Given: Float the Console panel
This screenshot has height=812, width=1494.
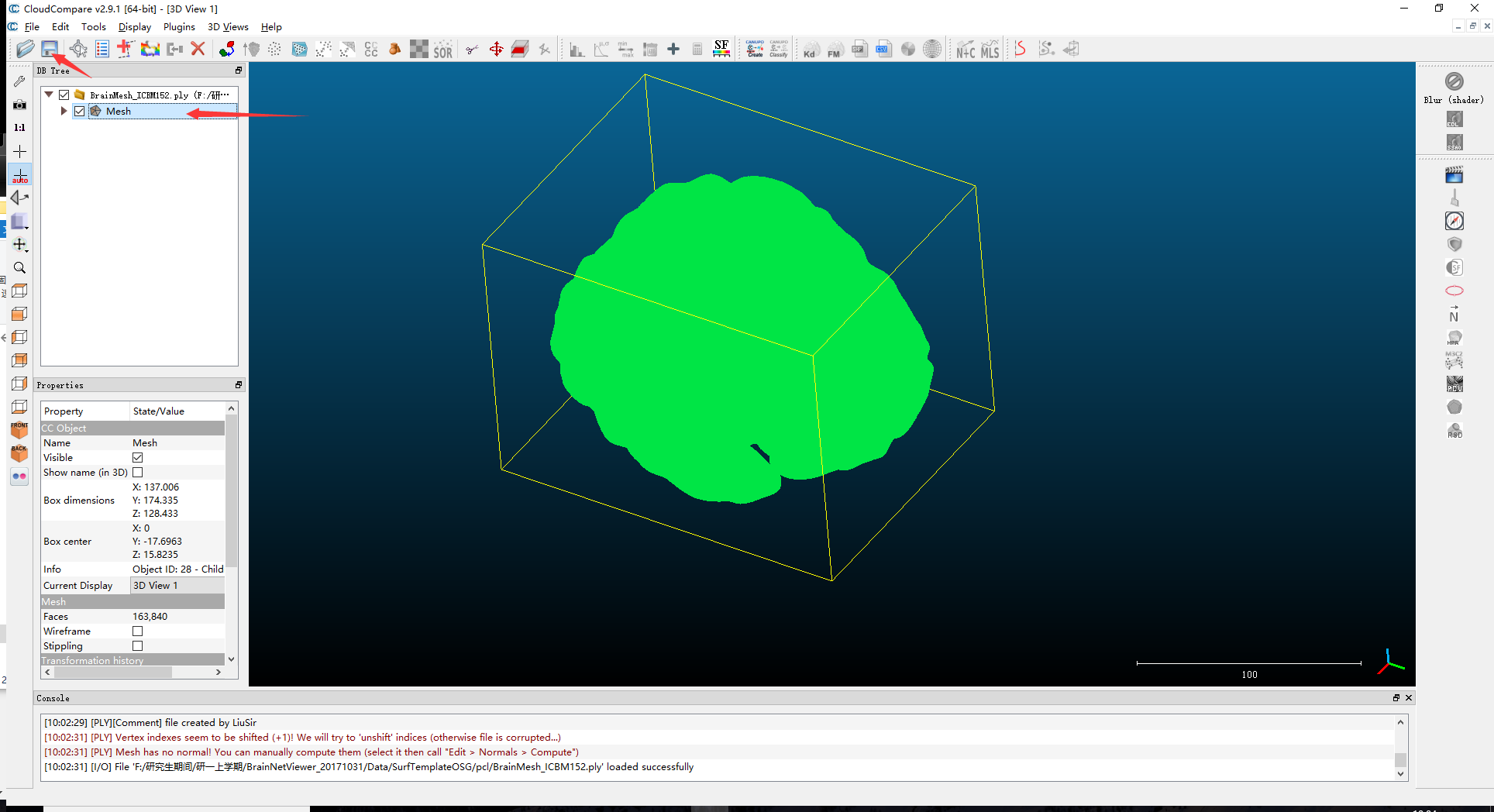Looking at the screenshot, I should [x=1396, y=698].
